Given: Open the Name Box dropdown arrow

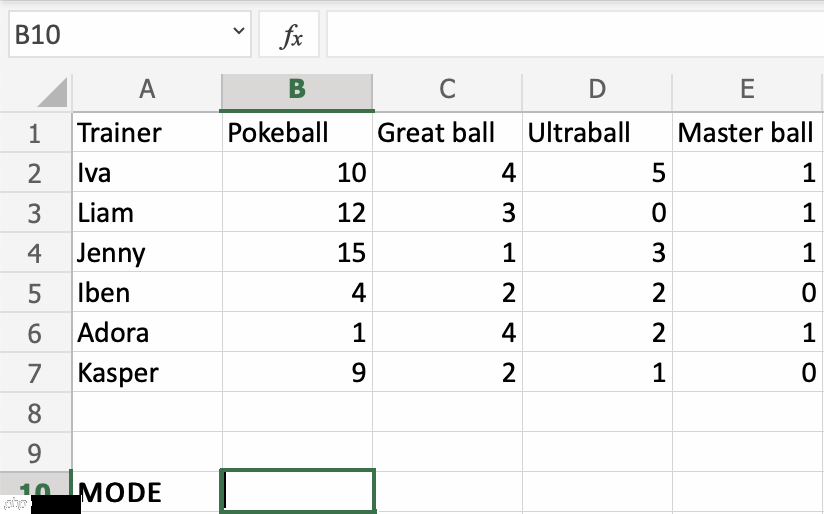Looking at the screenshot, I should pyautogui.click(x=239, y=31).
